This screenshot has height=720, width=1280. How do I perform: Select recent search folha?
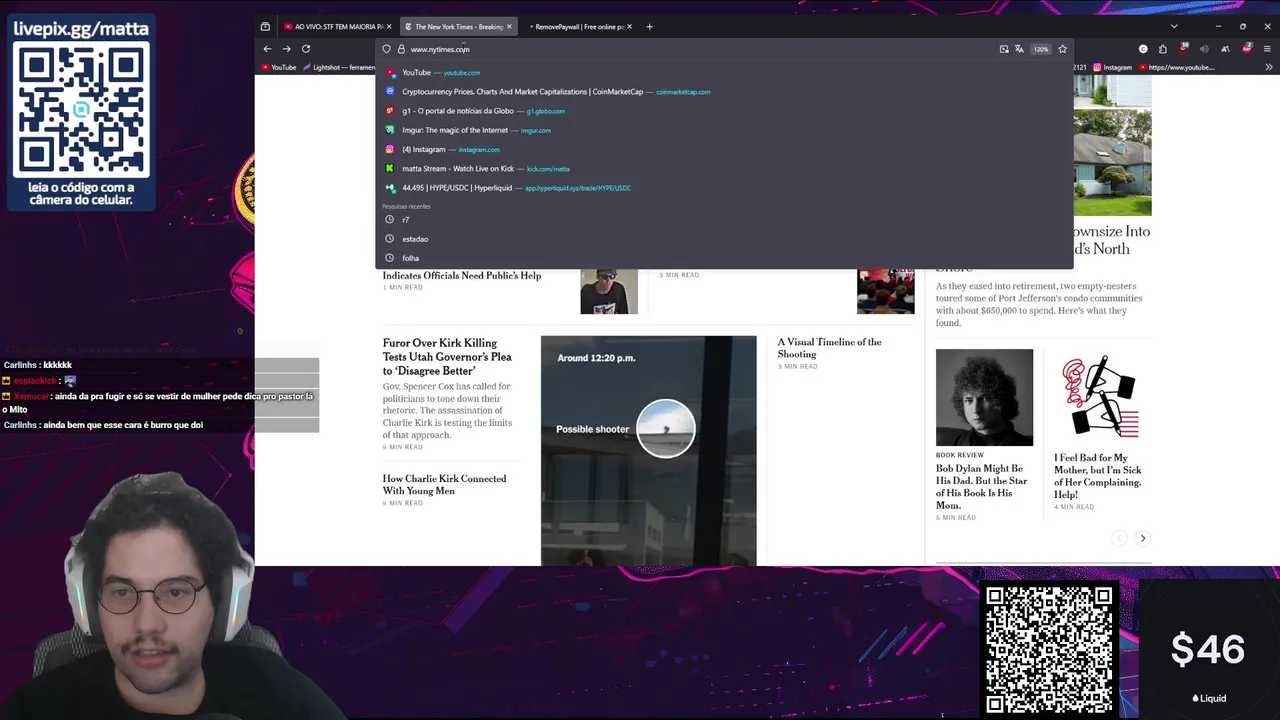coord(724,258)
